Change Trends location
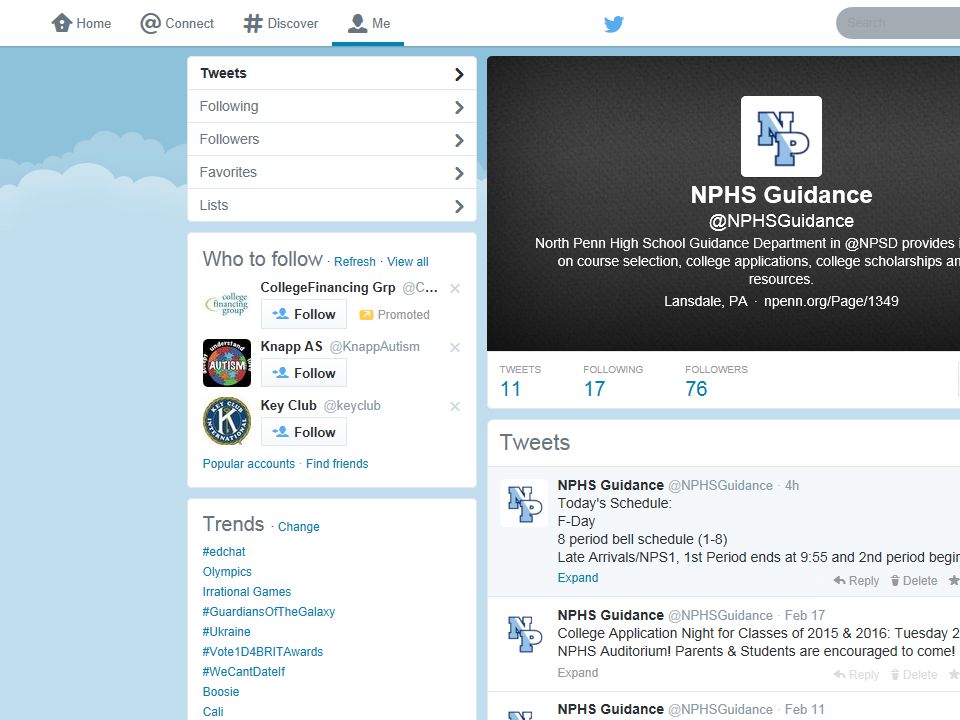 point(299,527)
